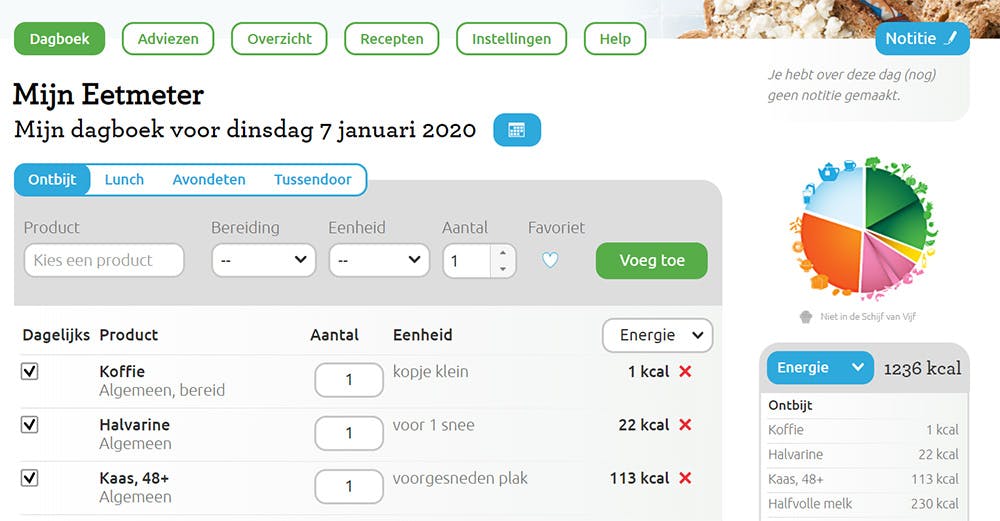The width and height of the screenshot is (1000, 521).
Task: Uncheck the Dagelijks checkbox for Koffie
Action: point(30,371)
